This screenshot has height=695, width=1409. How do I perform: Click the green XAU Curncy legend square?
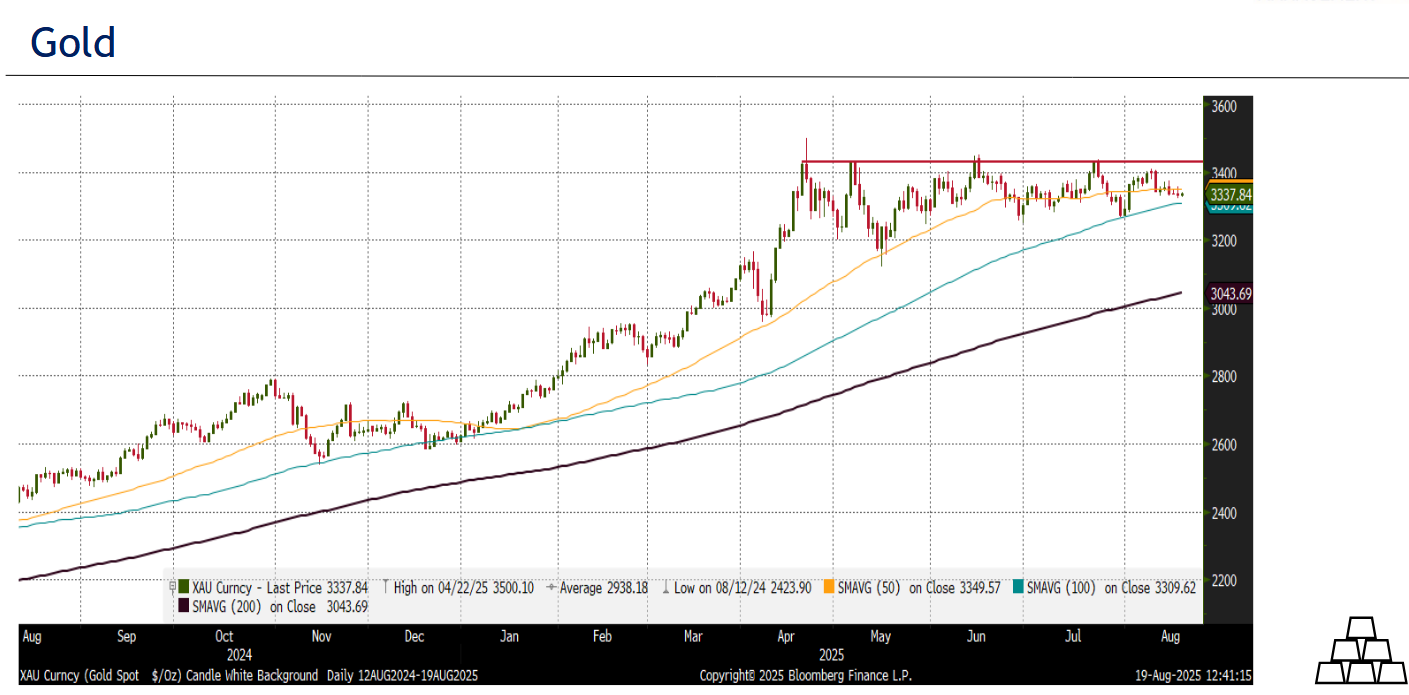(184, 588)
